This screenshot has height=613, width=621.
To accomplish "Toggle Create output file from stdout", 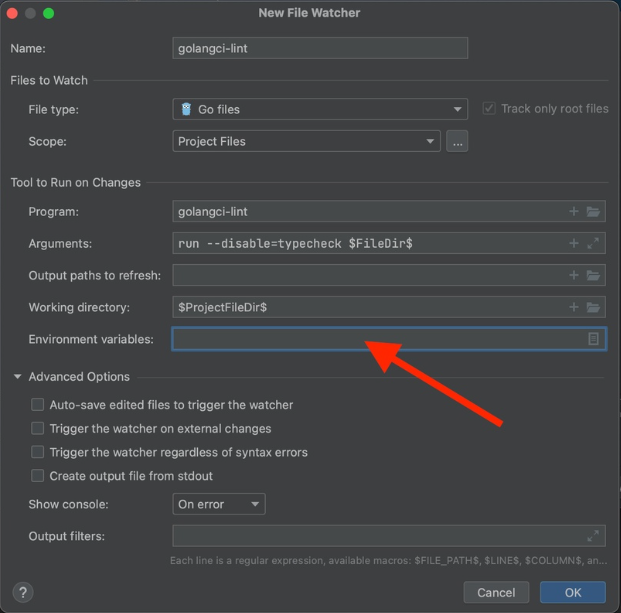I will [38, 476].
